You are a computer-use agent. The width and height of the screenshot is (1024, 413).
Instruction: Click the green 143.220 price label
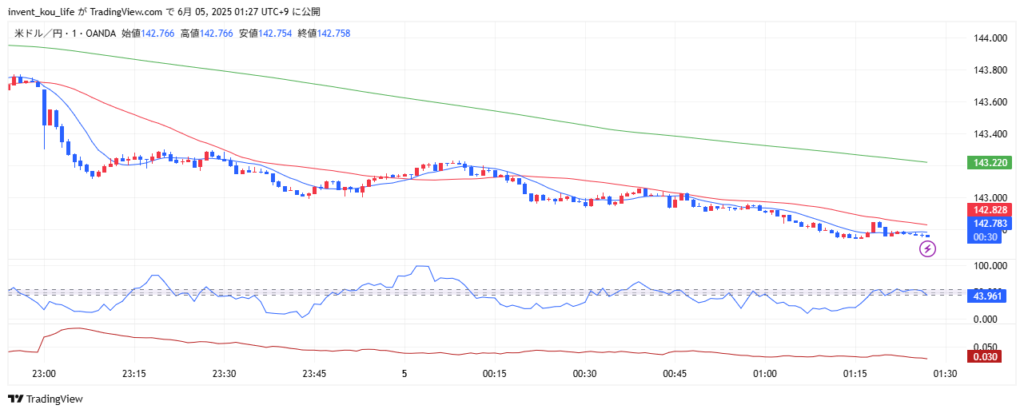tap(990, 162)
